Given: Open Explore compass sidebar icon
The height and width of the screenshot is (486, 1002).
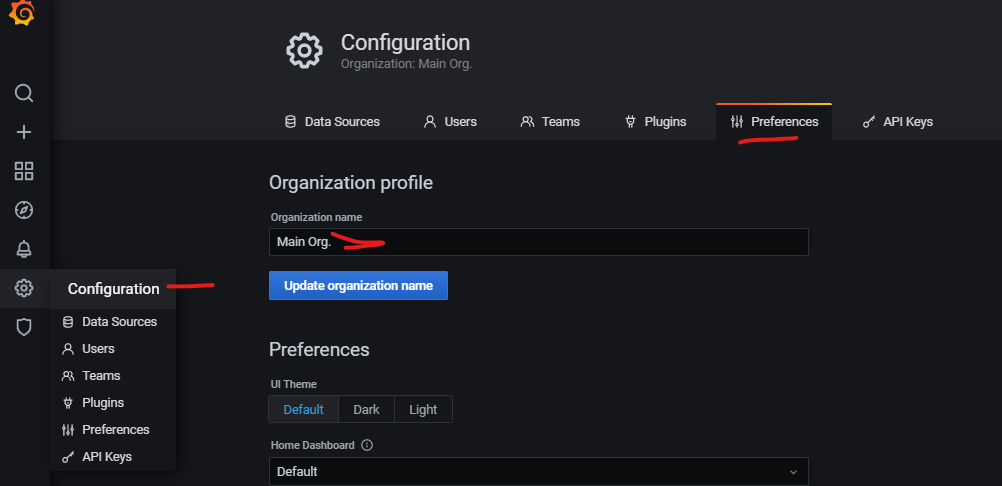Looking at the screenshot, I should 24,210.
